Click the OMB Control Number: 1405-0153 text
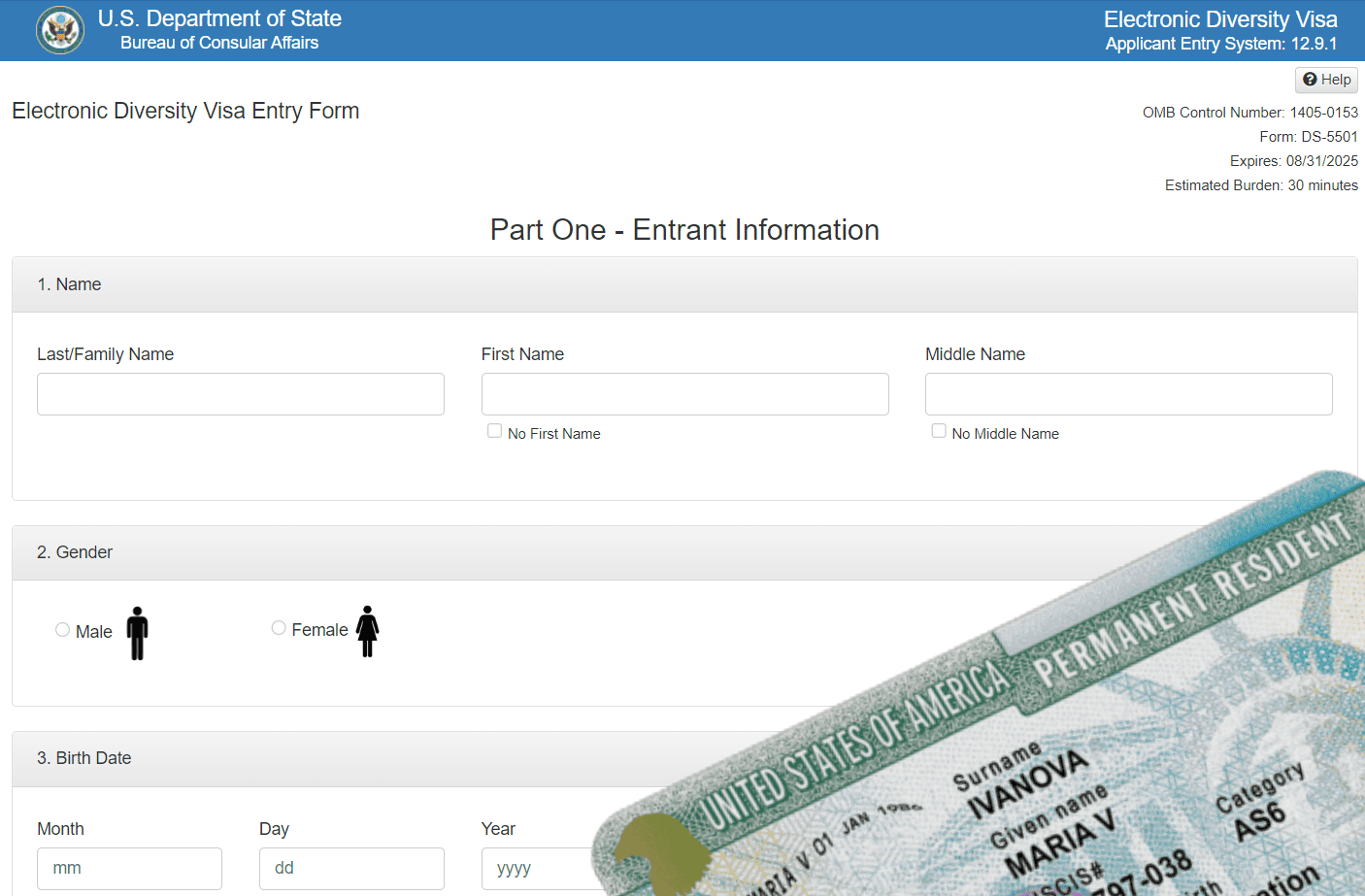 tap(1250, 113)
